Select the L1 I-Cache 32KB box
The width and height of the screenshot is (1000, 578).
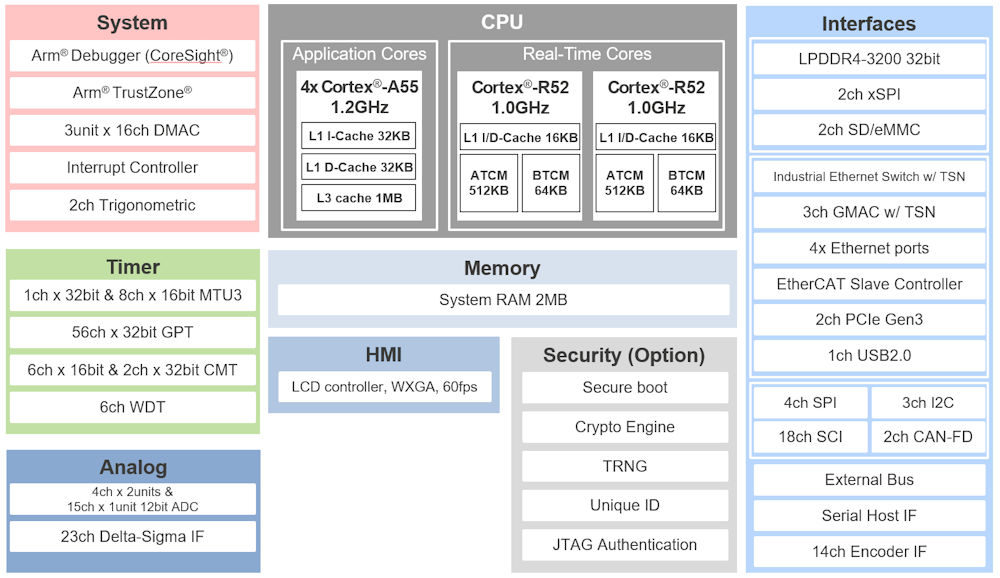359,137
